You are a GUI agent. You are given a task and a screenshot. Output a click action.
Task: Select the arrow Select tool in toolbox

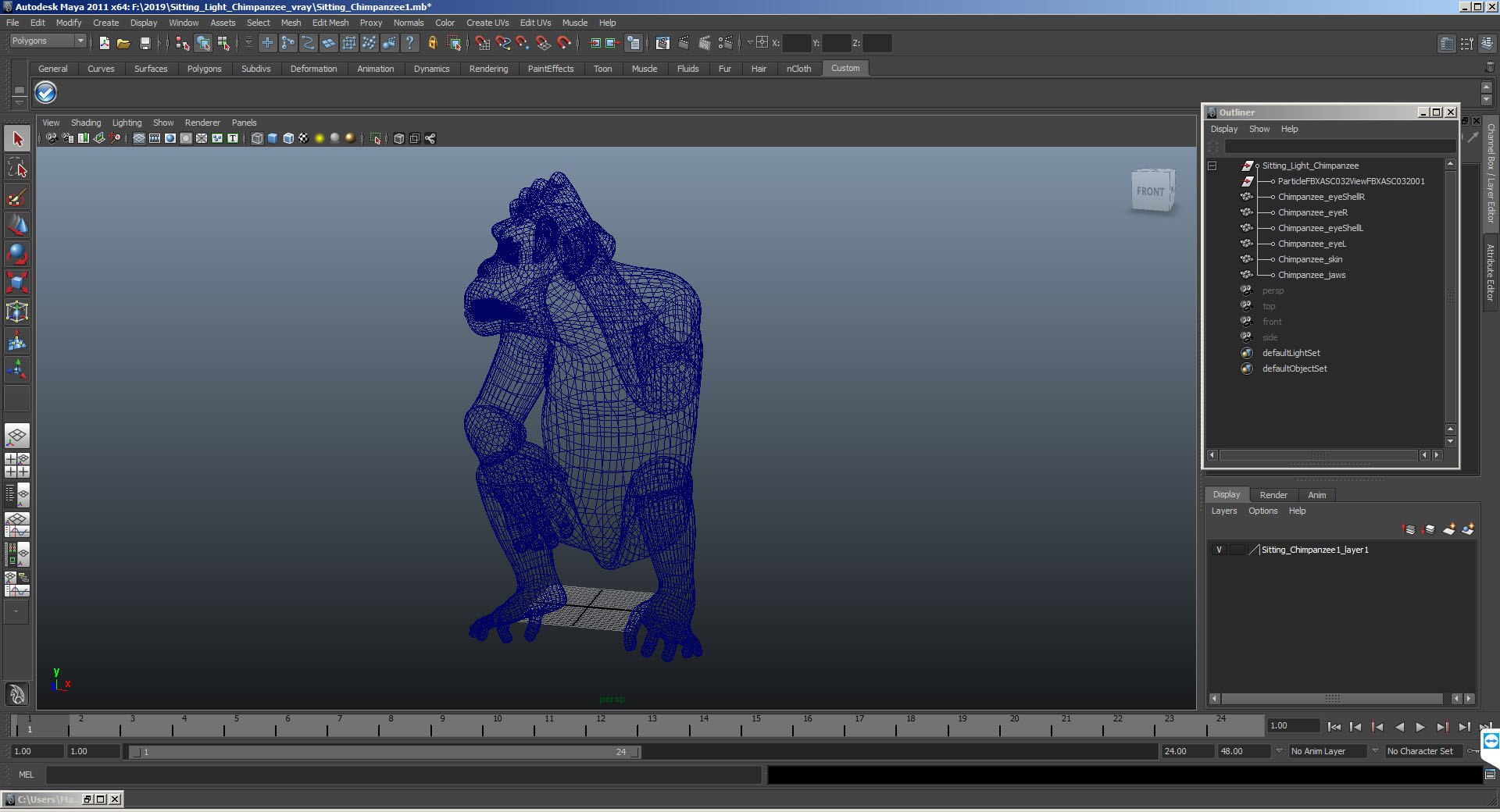tap(17, 140)
